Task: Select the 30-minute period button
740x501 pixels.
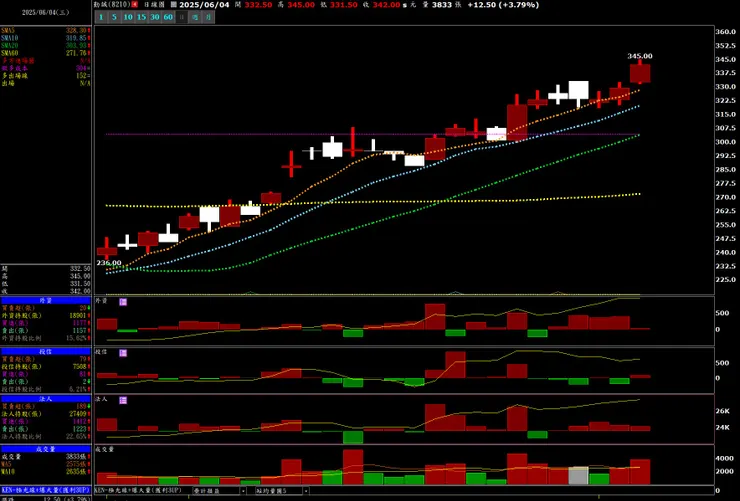Action: click(x=155, y=17)
